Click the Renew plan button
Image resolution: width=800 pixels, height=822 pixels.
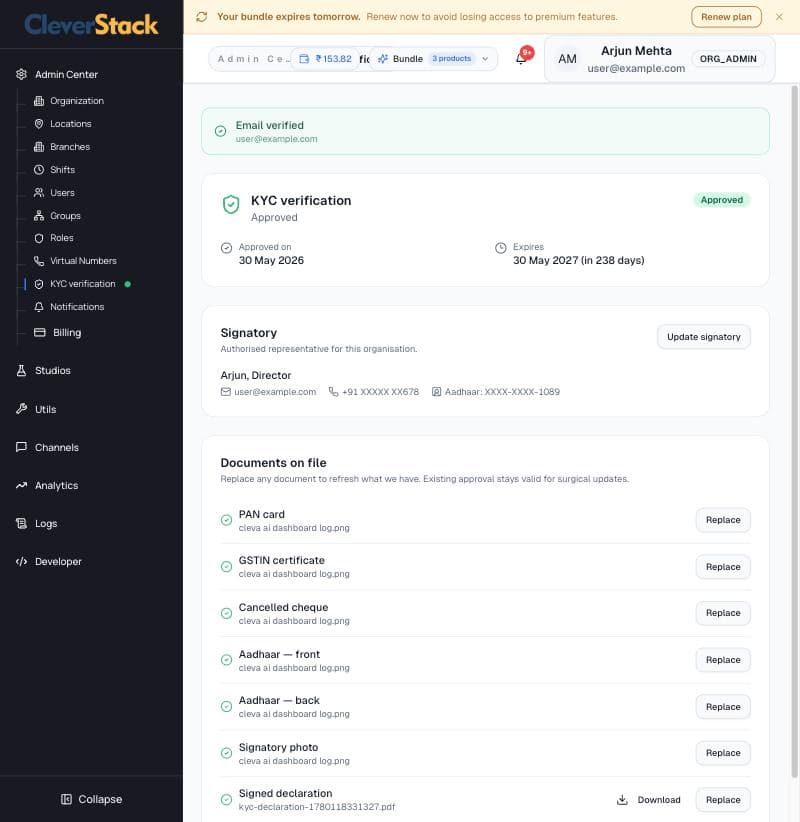point(726,17)
